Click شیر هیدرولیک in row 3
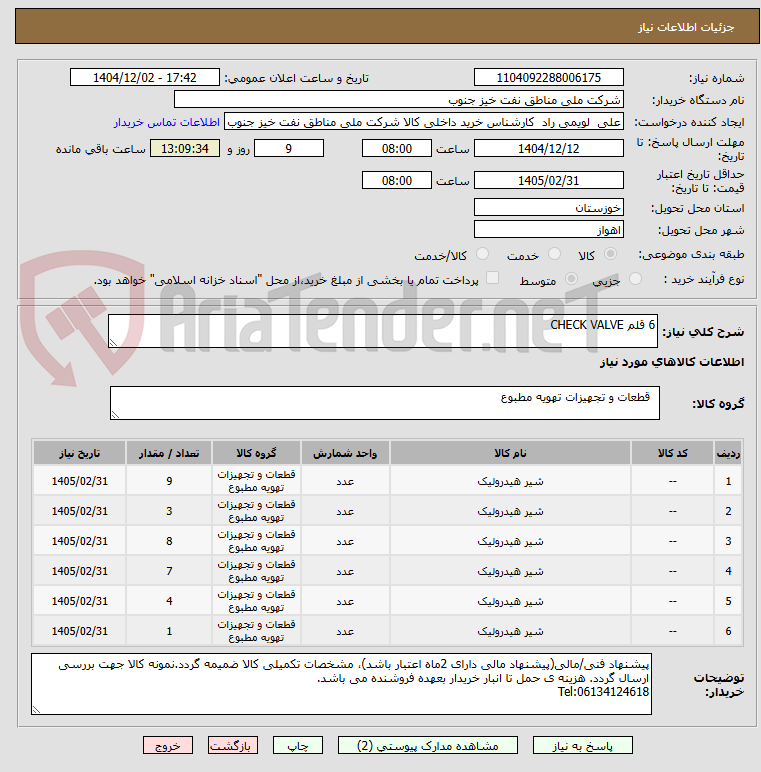The width and height of the screenshot is (761, 772). point(510,541)
